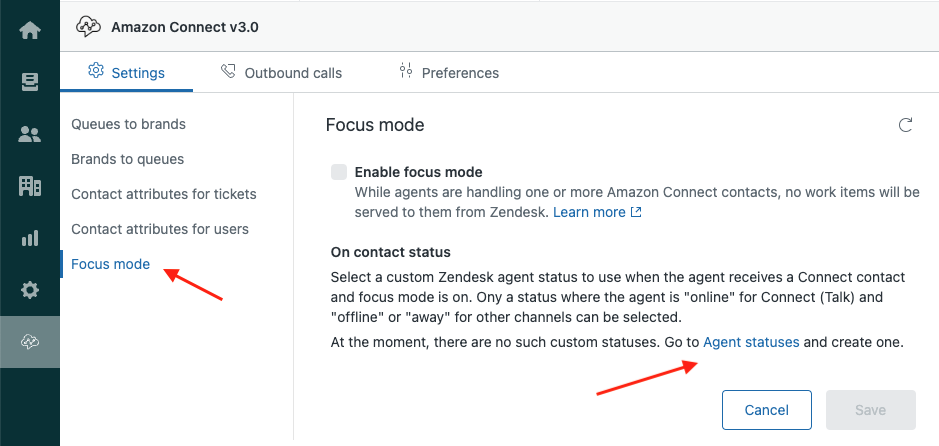Open the Views icon in sidebar
The height and width of the screenshot is (446, 939).
[30, 82]
